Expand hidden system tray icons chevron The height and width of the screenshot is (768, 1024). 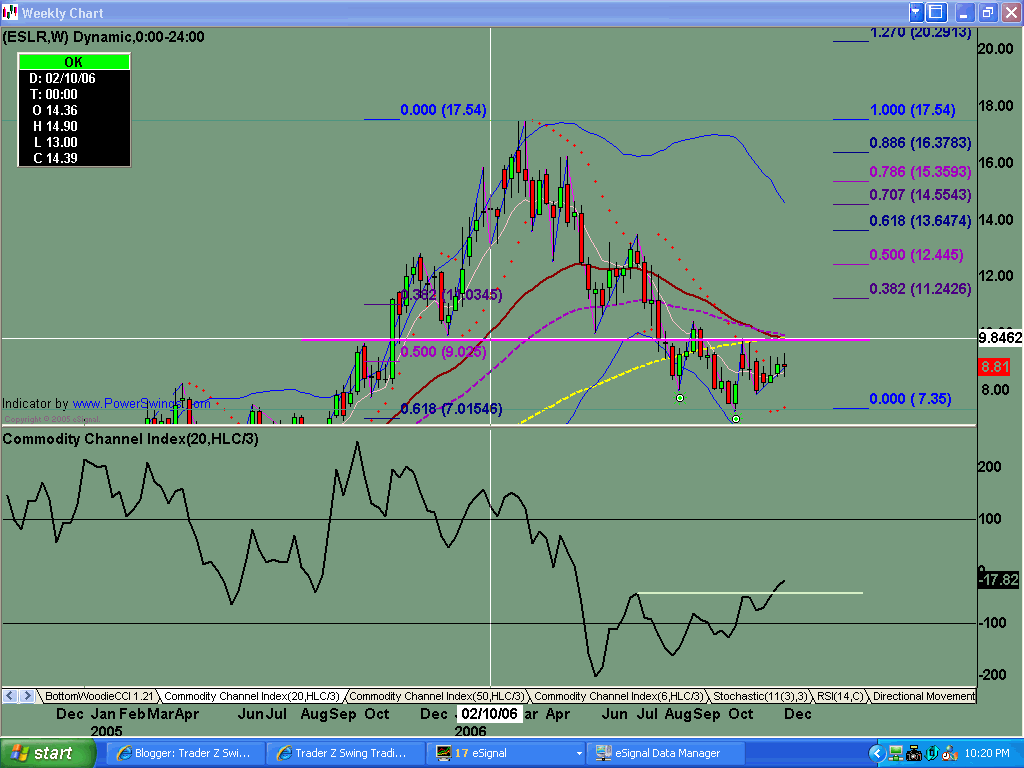877,753
